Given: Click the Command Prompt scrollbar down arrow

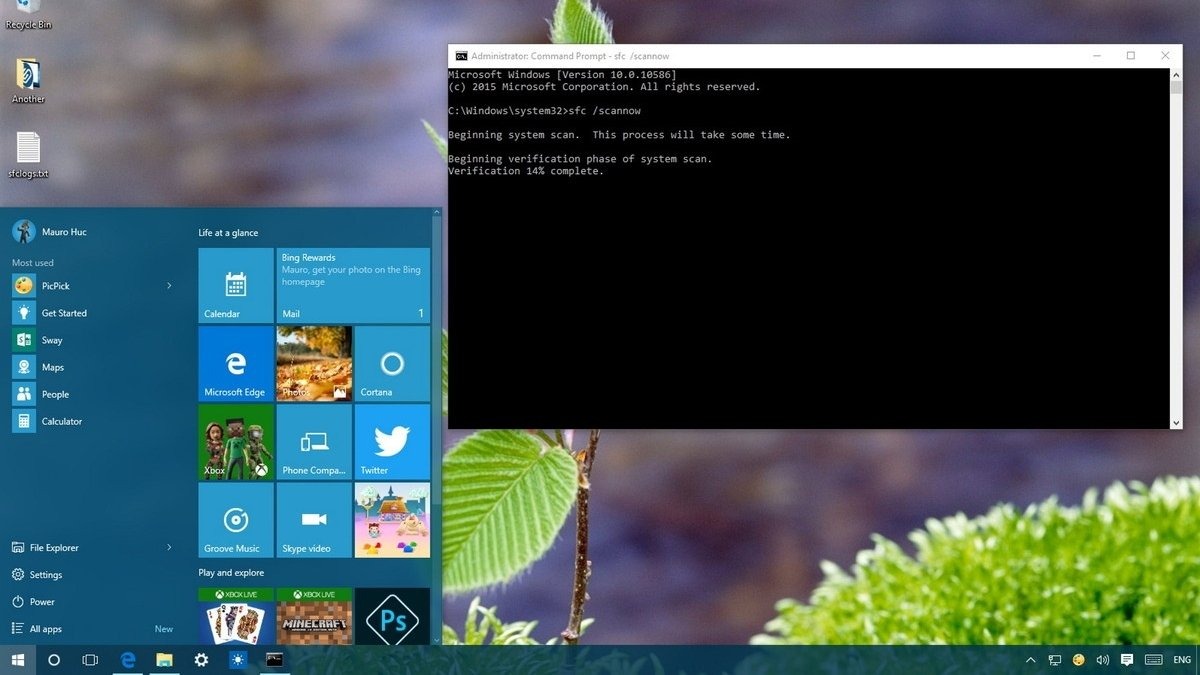Looking at the screenshot, I should coord(1176,423).
